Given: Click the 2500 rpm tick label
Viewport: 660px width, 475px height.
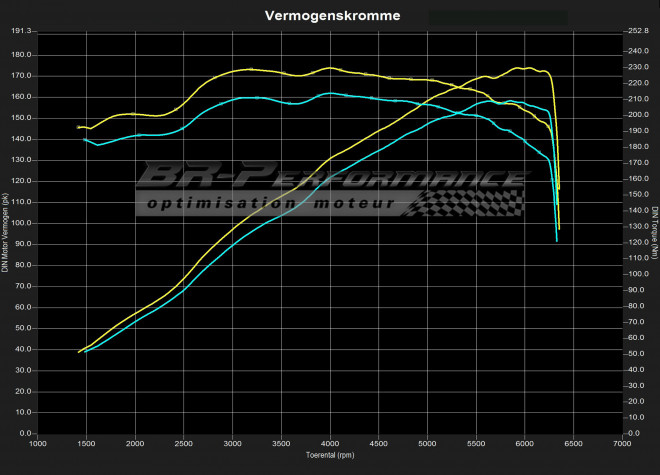Looking at the screenshot, I should [x=184, y=444].
